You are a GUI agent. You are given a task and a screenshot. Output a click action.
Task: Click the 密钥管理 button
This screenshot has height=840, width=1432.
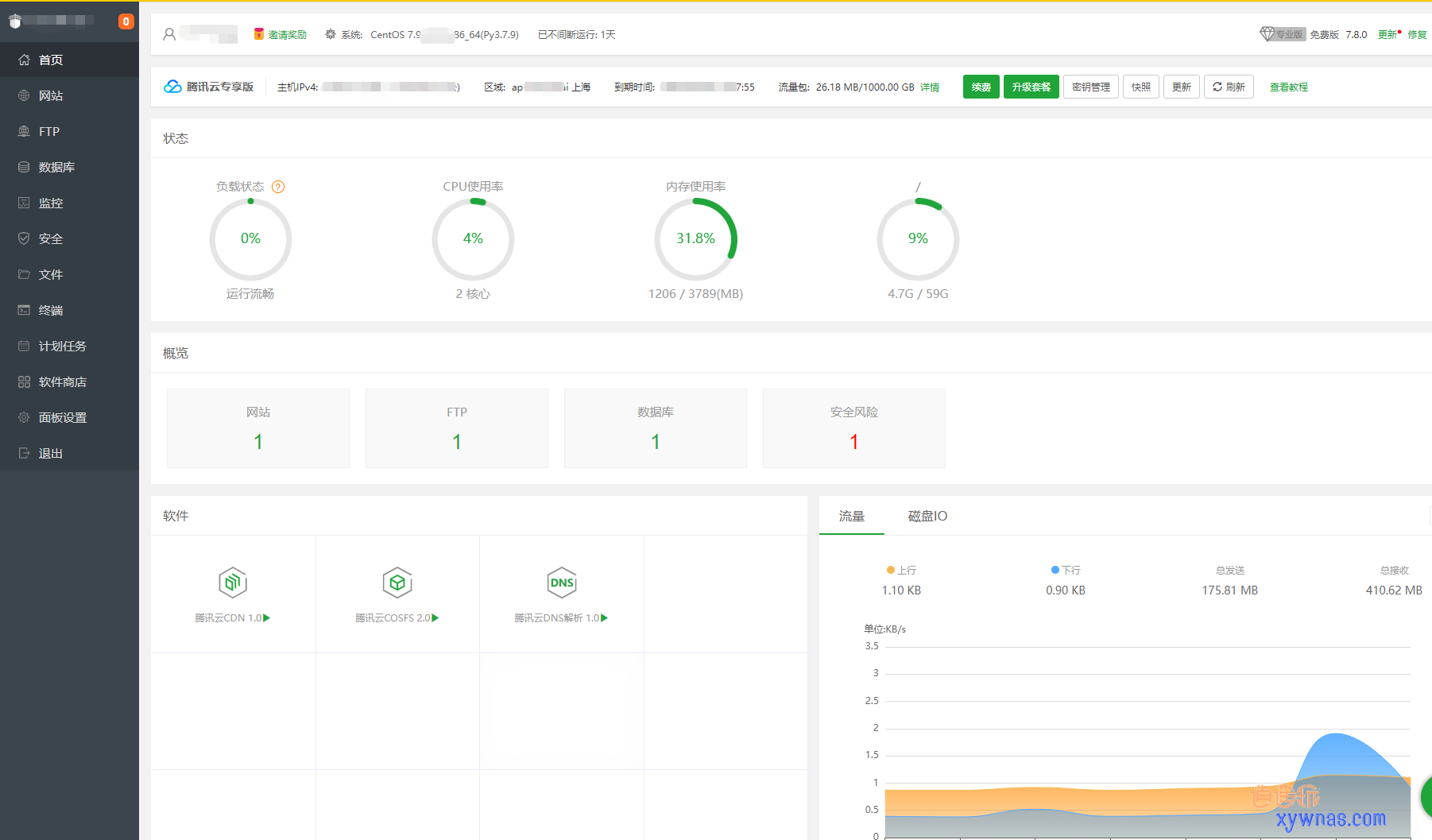point(1091,87)
